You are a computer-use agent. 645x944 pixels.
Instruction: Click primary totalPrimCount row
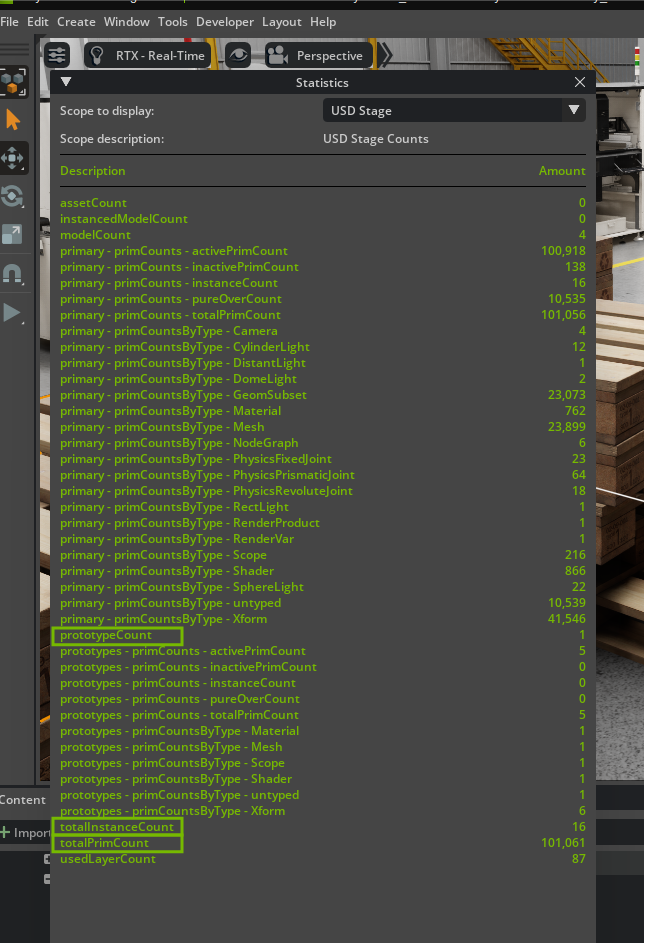point(323,315)
